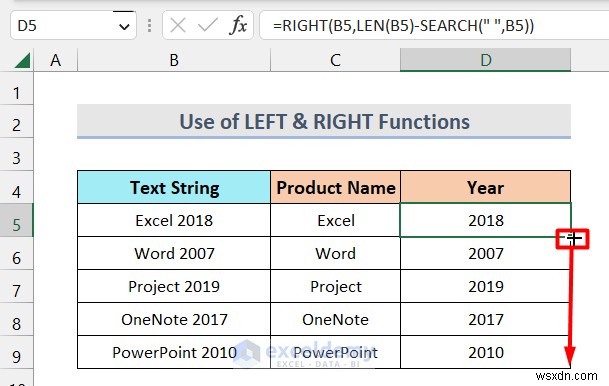This screenshot has height=386, width=609.
Task: Select Year cell '2018'
Action: 485,220
